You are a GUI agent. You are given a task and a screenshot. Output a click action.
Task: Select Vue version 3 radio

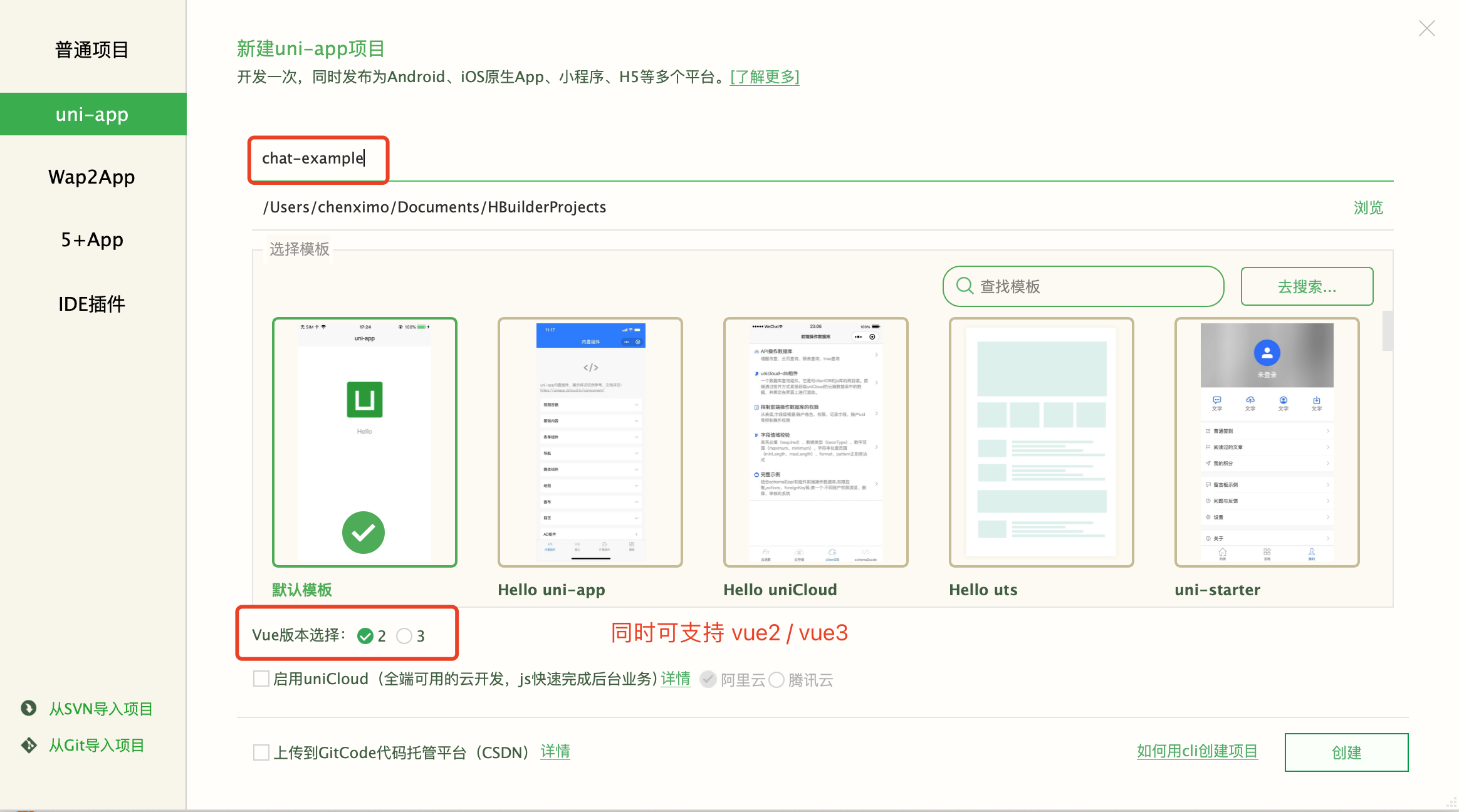point(404,636)
